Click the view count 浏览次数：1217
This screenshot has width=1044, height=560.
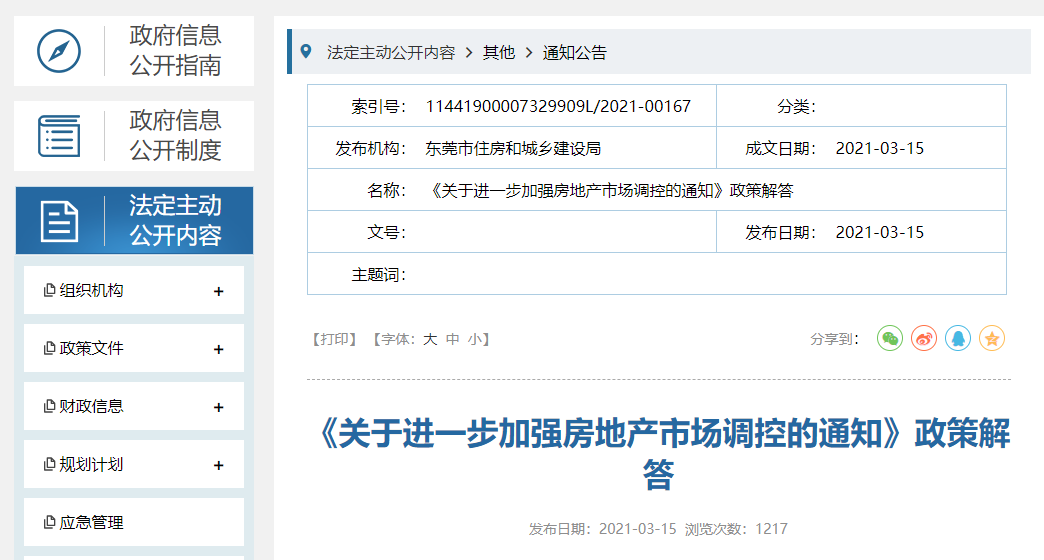[736, 529]
